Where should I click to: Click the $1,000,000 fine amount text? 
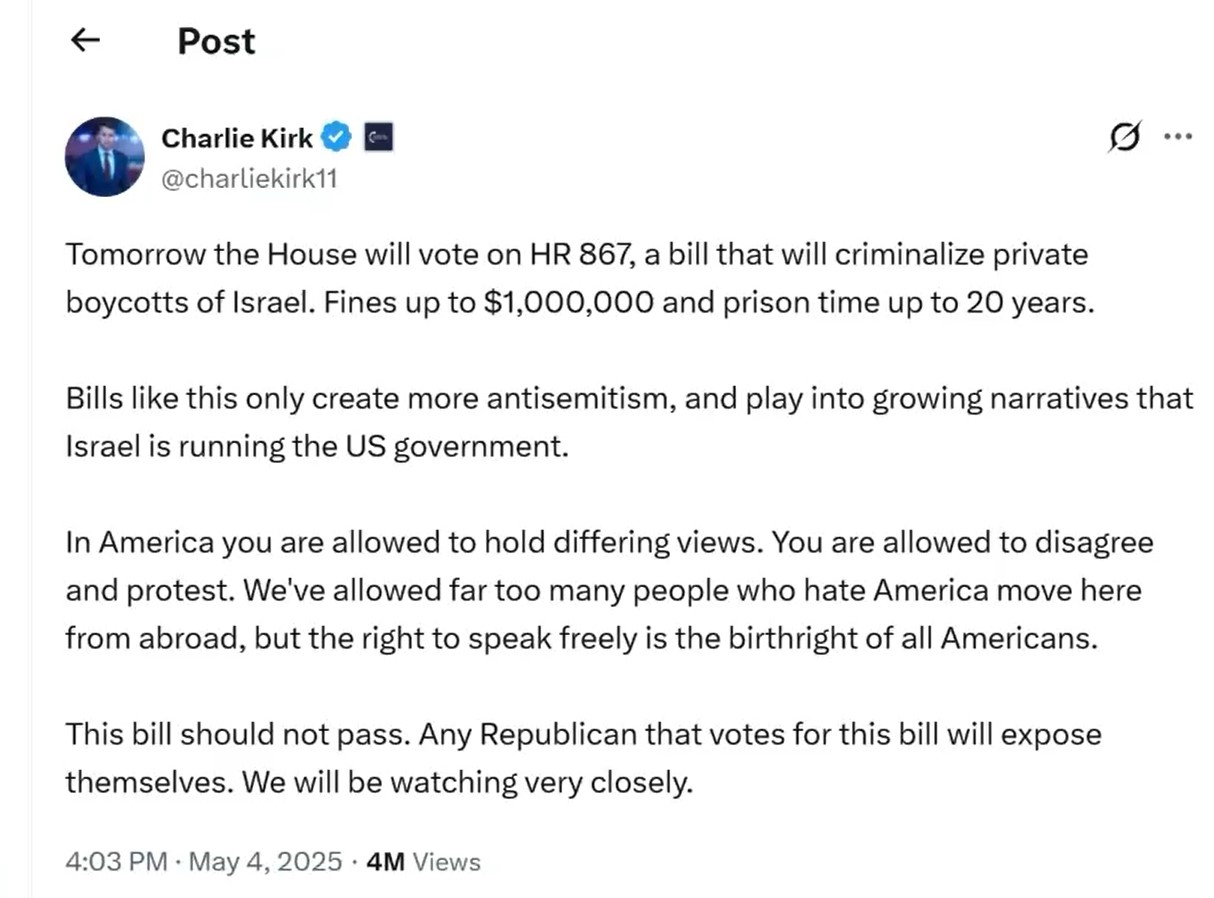pyautogui.click(x=569, y=302)
